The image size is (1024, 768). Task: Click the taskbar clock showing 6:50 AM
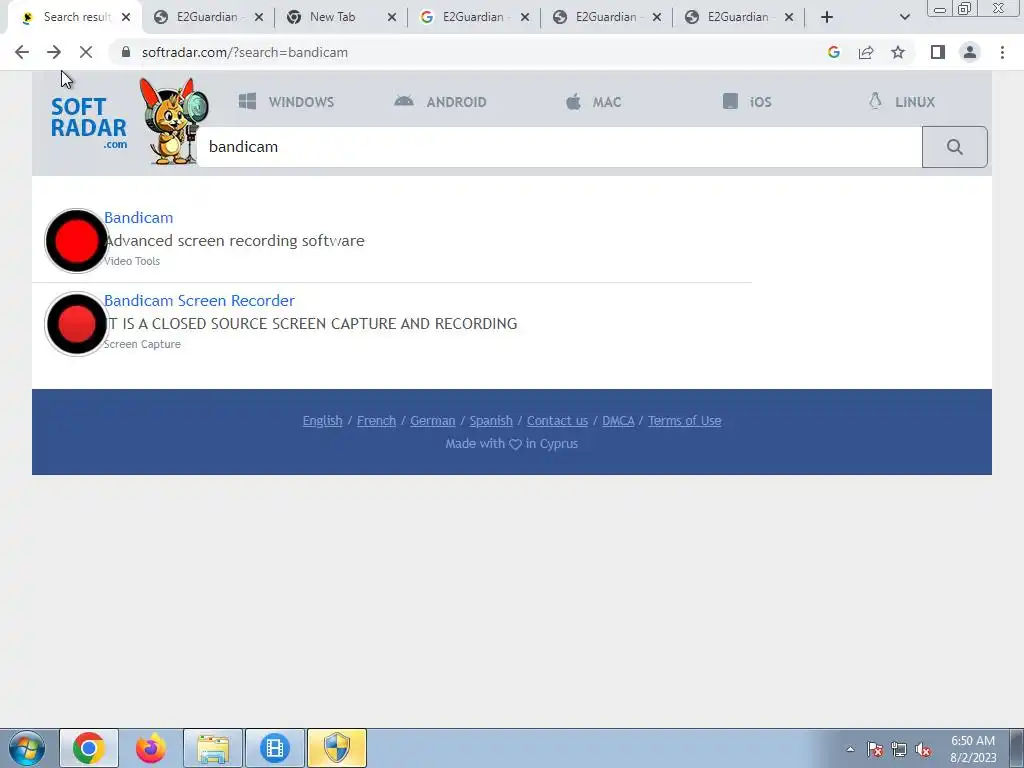coord(973,749)
